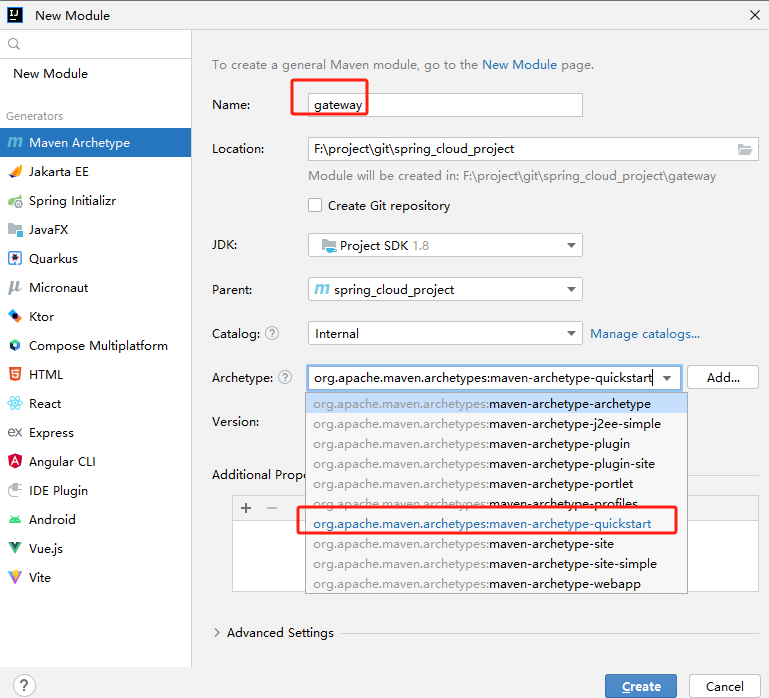Click the HTML generator icon
The width and height of the screenshot is (769, 698).
pyautogui.click(x=15, y=374)
